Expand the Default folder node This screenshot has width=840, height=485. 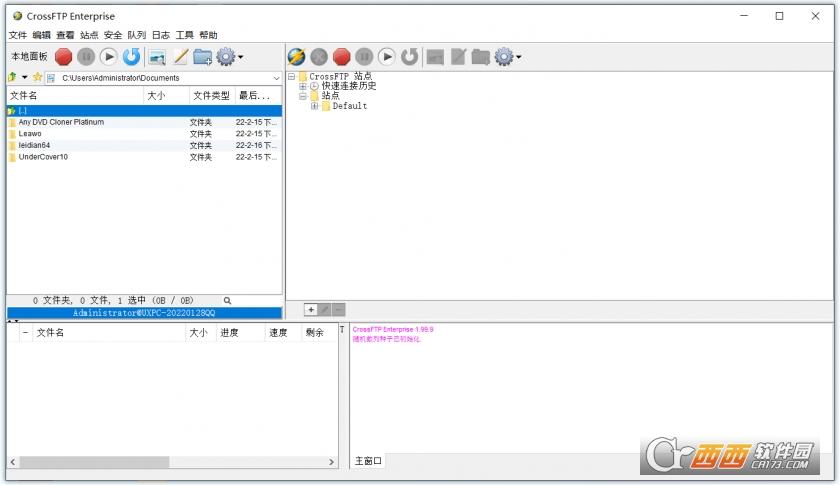tap(314, 106)
